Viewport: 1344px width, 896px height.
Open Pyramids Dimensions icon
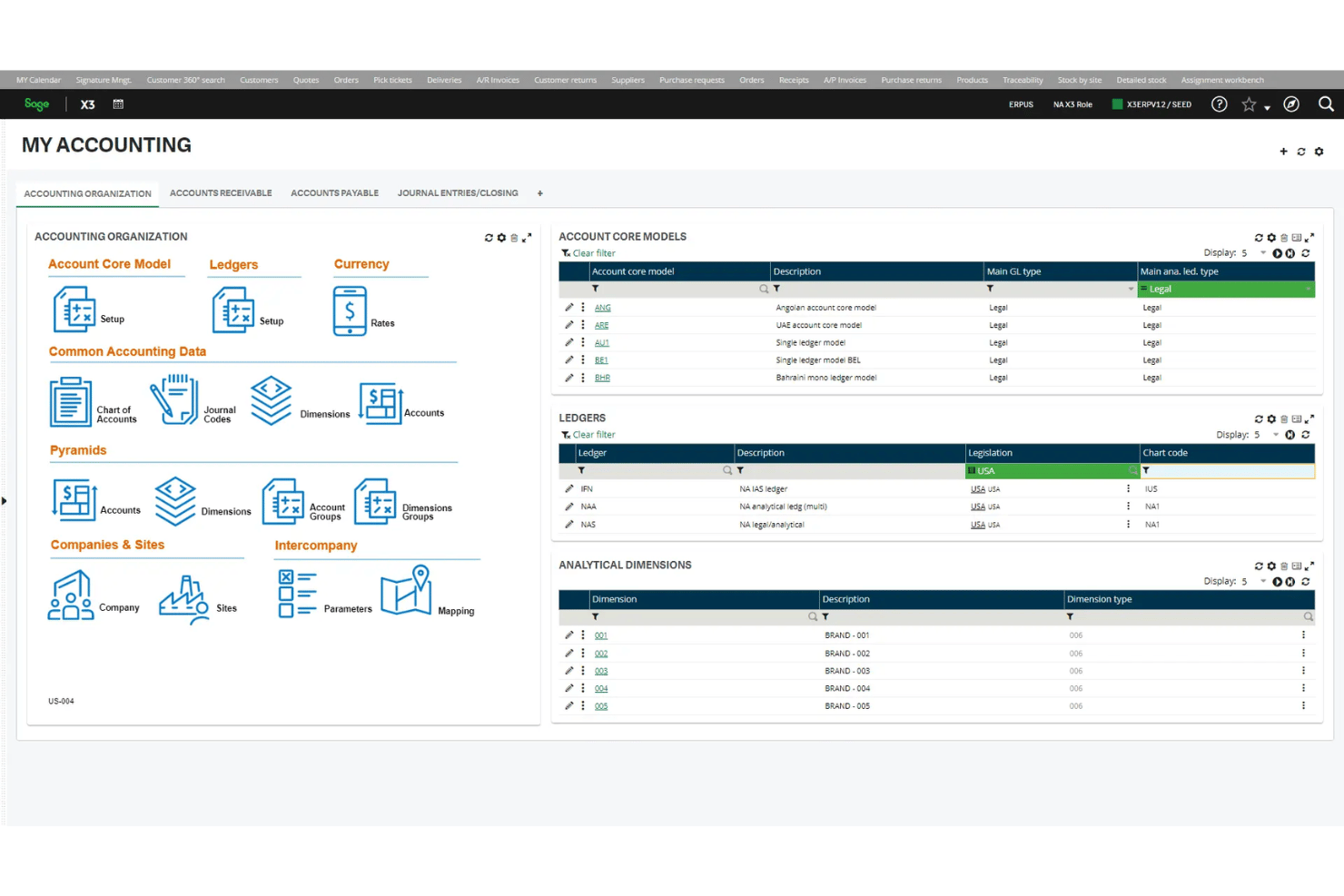[175, 501]
